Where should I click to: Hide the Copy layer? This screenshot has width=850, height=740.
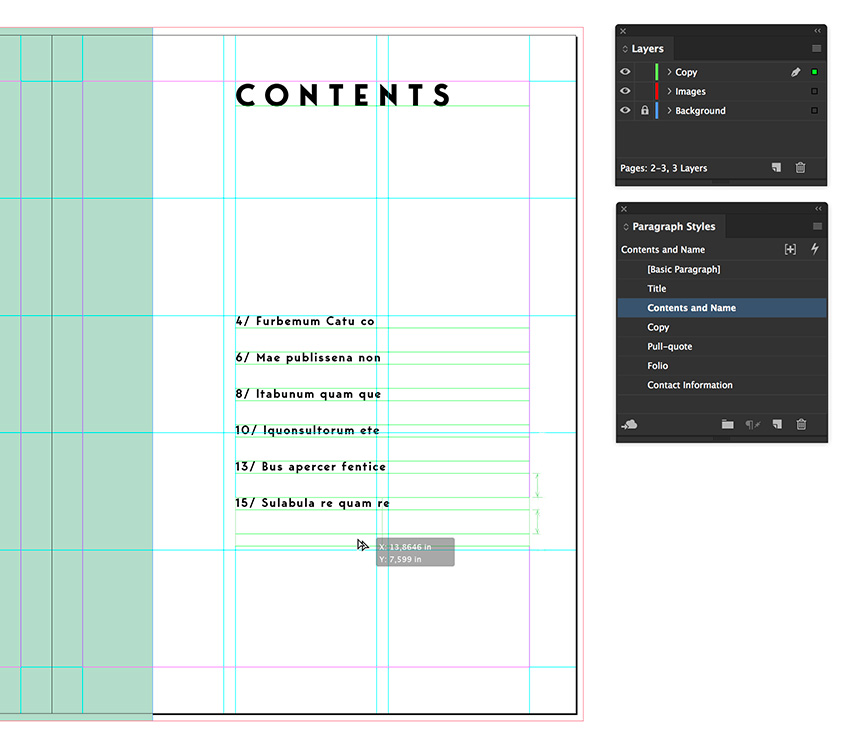pyautogui.click(x=625, y=71)
